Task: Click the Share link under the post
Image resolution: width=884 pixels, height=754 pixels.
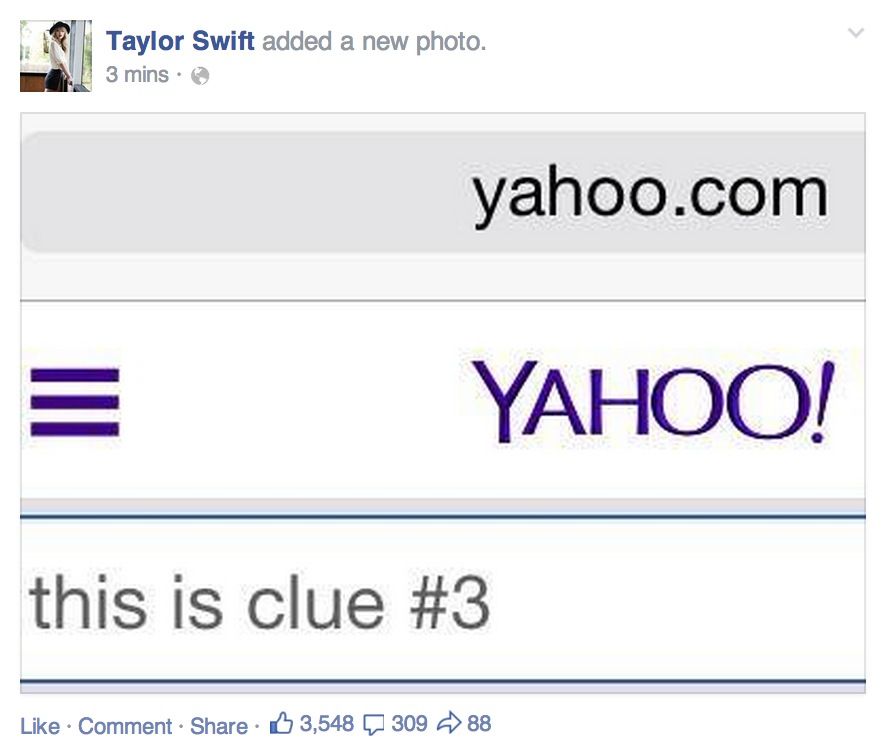Action: click(x=219, y=726)
